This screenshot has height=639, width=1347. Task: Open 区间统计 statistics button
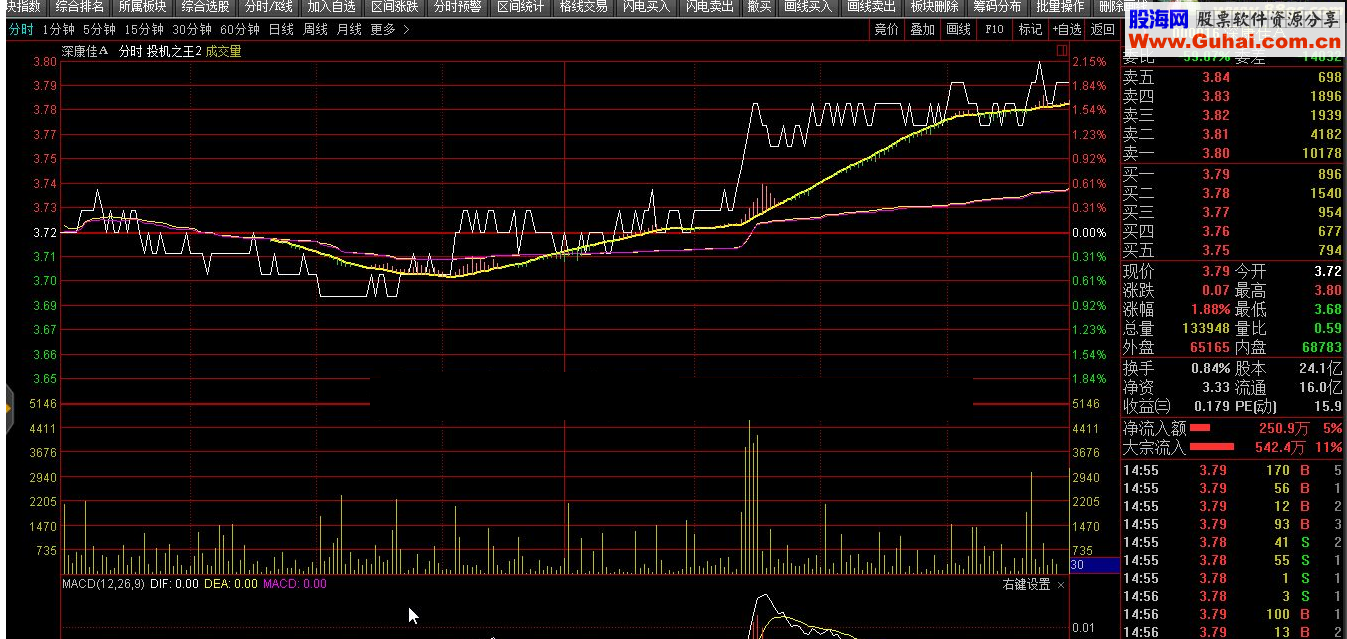[x=521, y=7]
